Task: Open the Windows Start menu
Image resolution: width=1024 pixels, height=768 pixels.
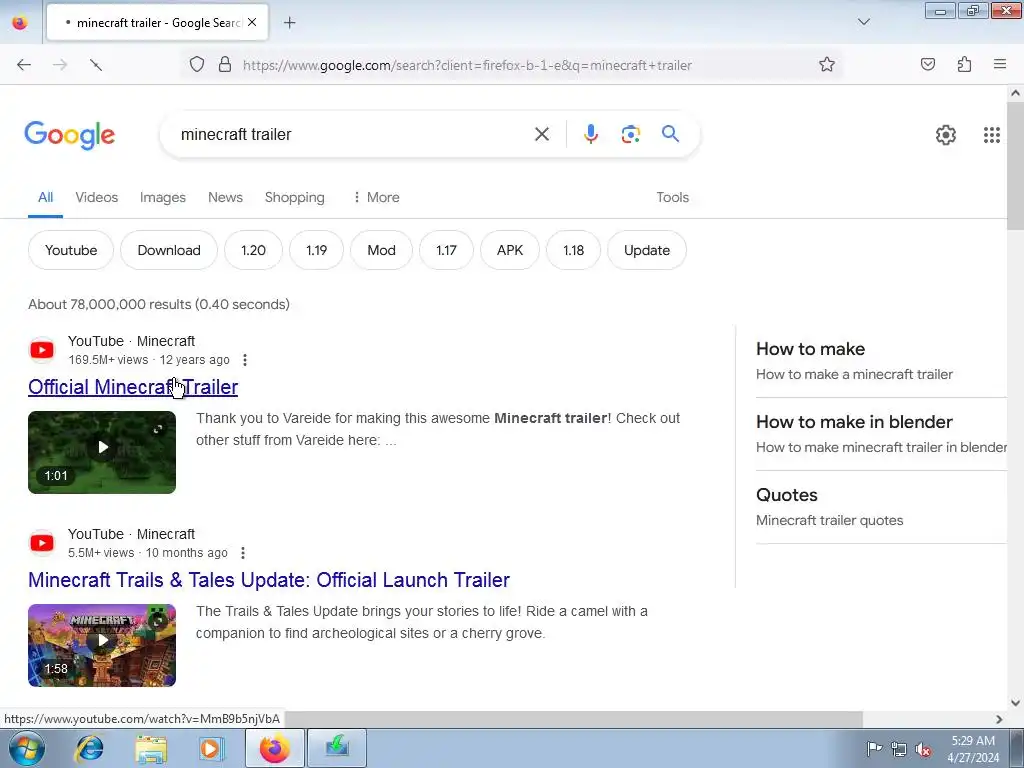Action: pos(27,748)
